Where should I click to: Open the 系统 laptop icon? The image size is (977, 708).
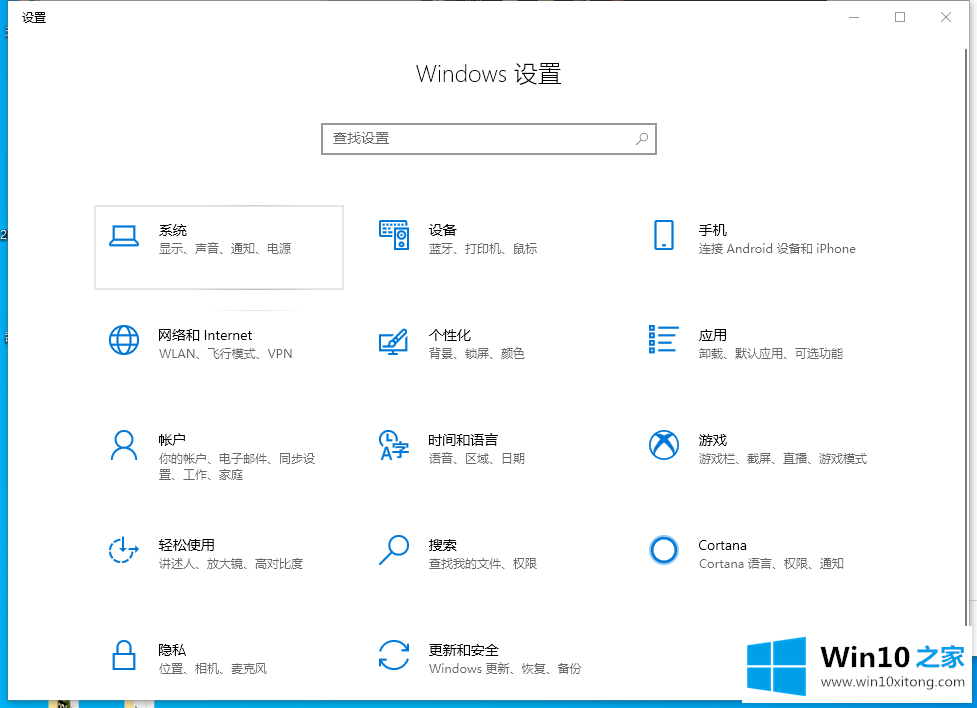click(124, 236)
